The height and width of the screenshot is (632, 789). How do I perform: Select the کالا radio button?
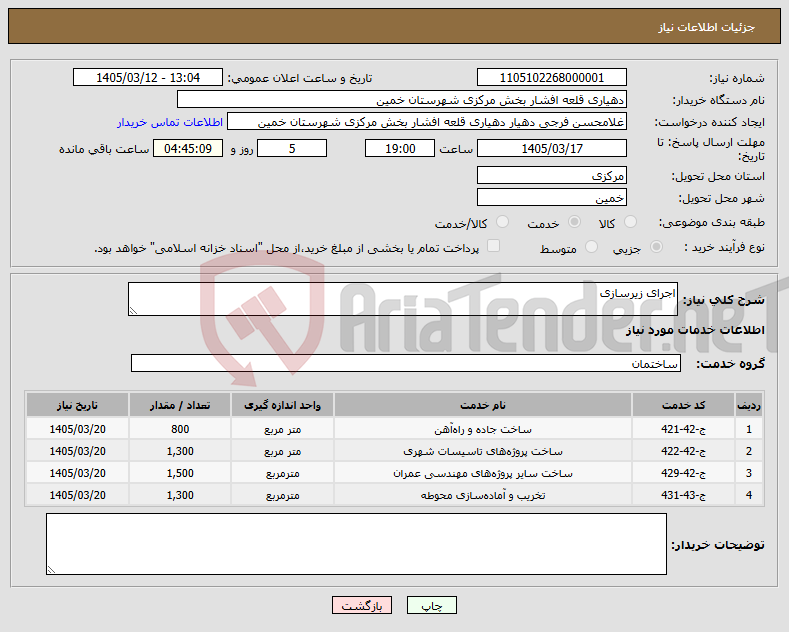point(630,222)
